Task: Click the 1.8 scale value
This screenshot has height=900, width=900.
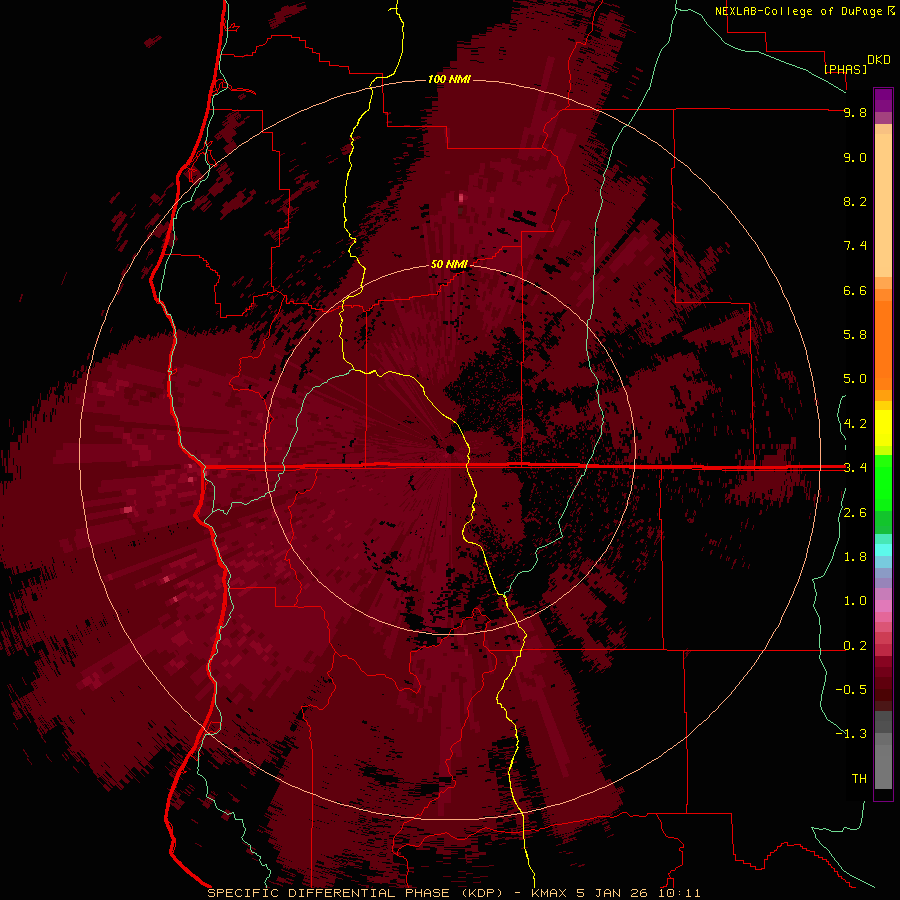Action: coord(855,557)
